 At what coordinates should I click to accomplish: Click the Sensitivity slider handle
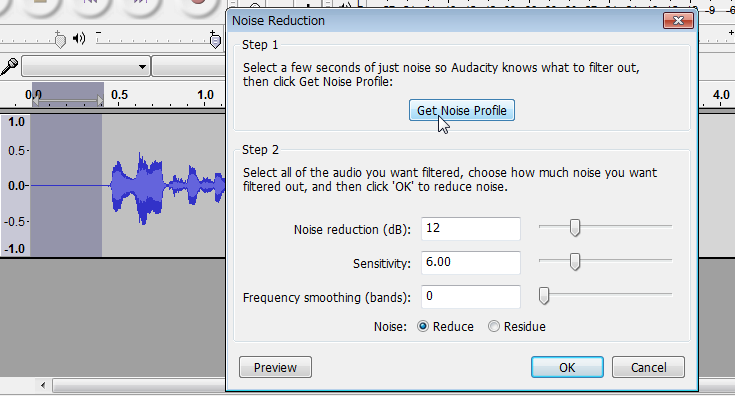tap(575, 262)
